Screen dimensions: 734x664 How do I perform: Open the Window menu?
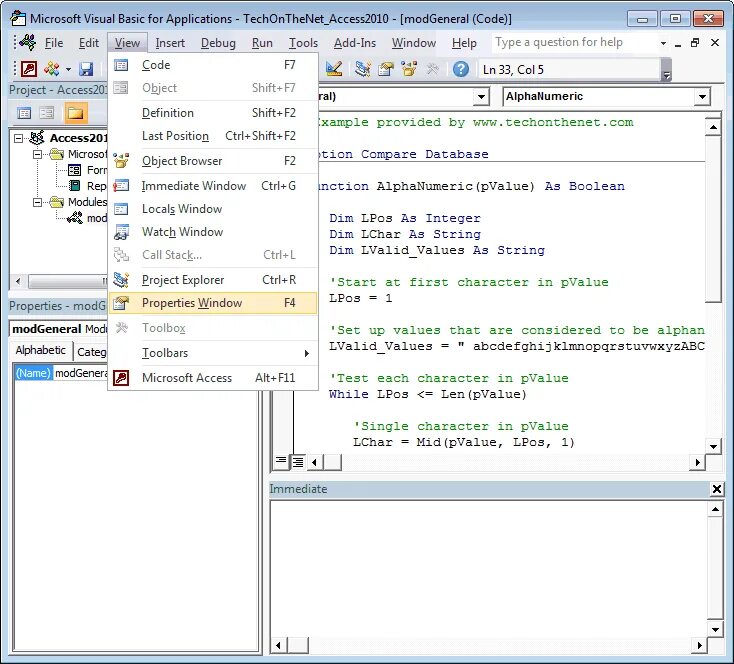click(414, 43)
